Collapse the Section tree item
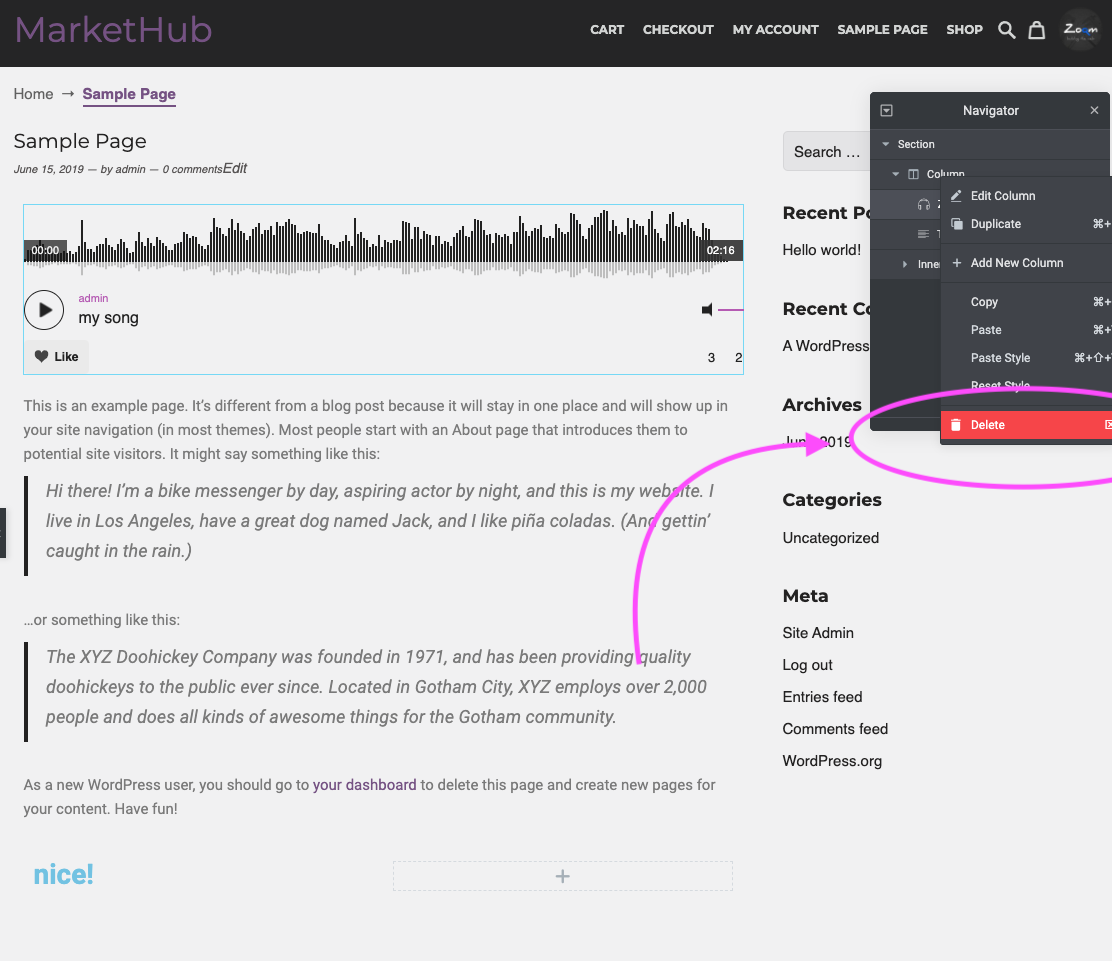Viewport: 1112px width, 961px height. point(886,144)
